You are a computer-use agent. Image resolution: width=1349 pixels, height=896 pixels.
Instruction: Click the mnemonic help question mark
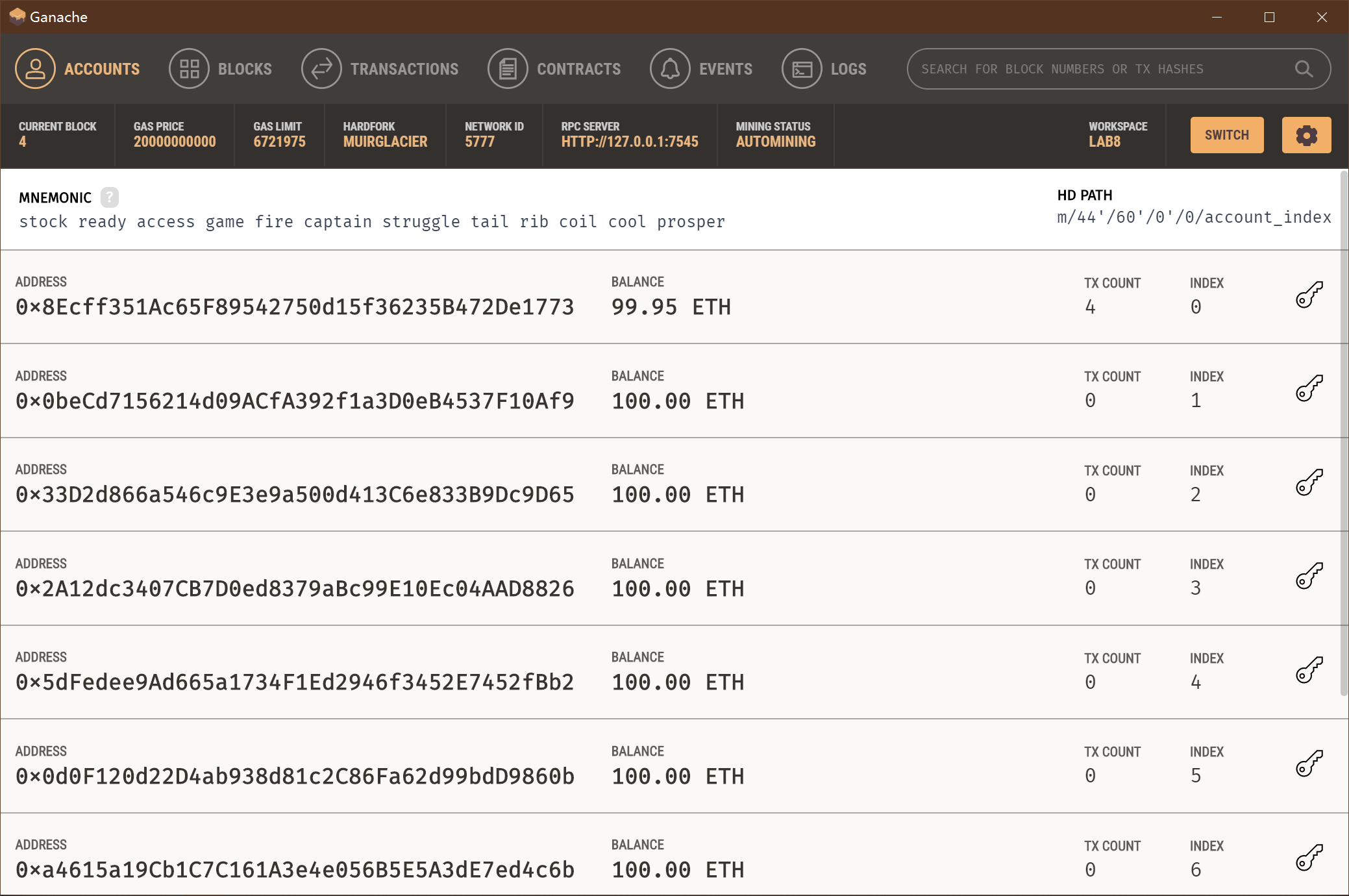point(110,197)
